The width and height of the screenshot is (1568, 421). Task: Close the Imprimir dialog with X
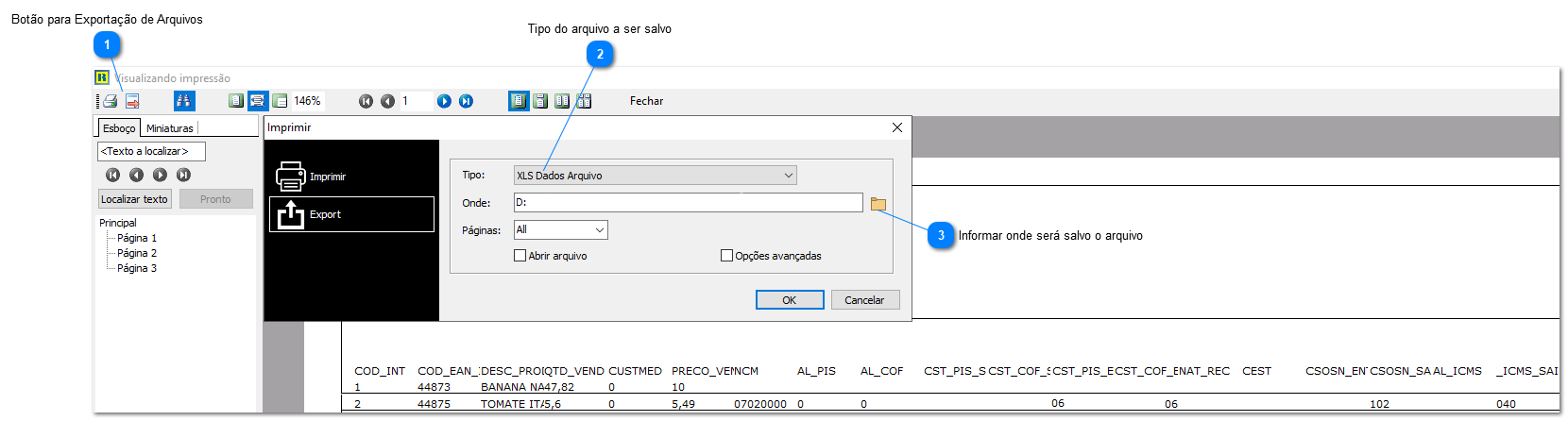click(x=897, y=127)
